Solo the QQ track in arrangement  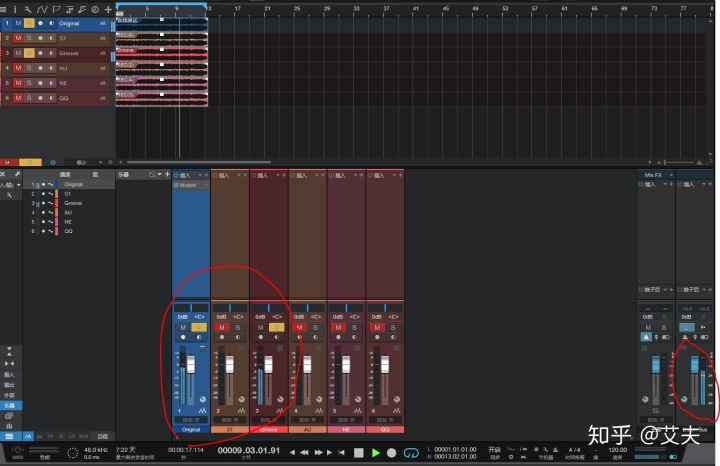[x=29, y=98]
